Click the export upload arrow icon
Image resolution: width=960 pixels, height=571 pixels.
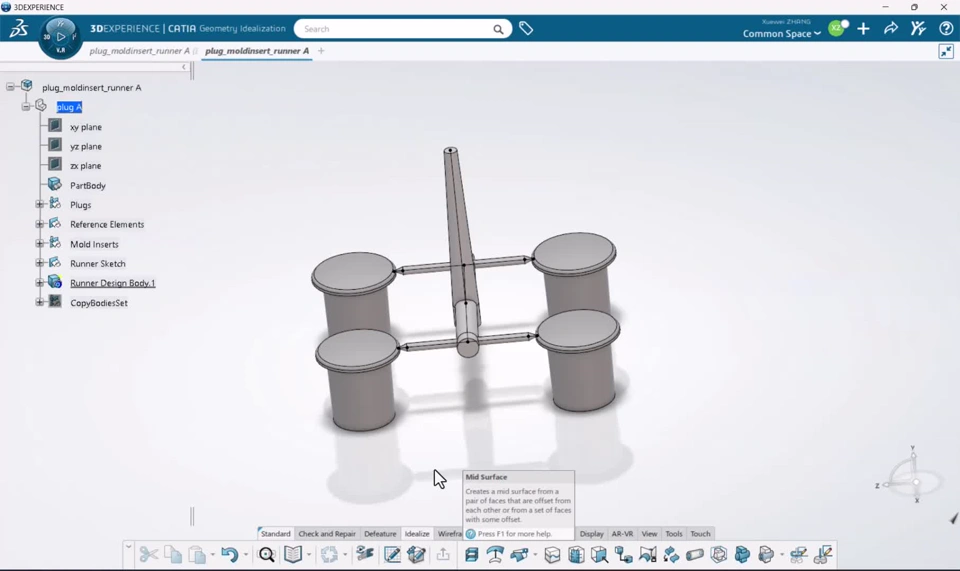pos(443,554)
